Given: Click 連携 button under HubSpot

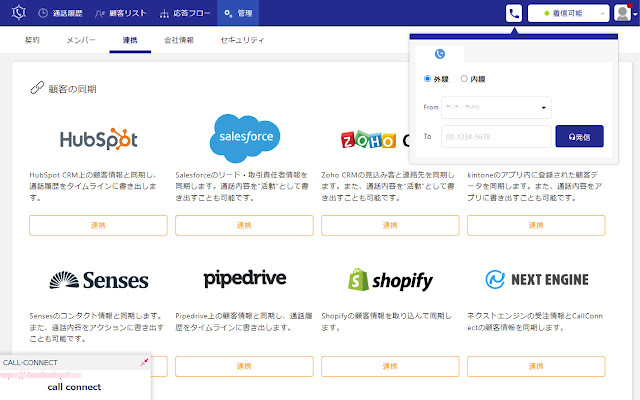Looking at the screenshot, I should pyautogui.click(x=98, y=225).
